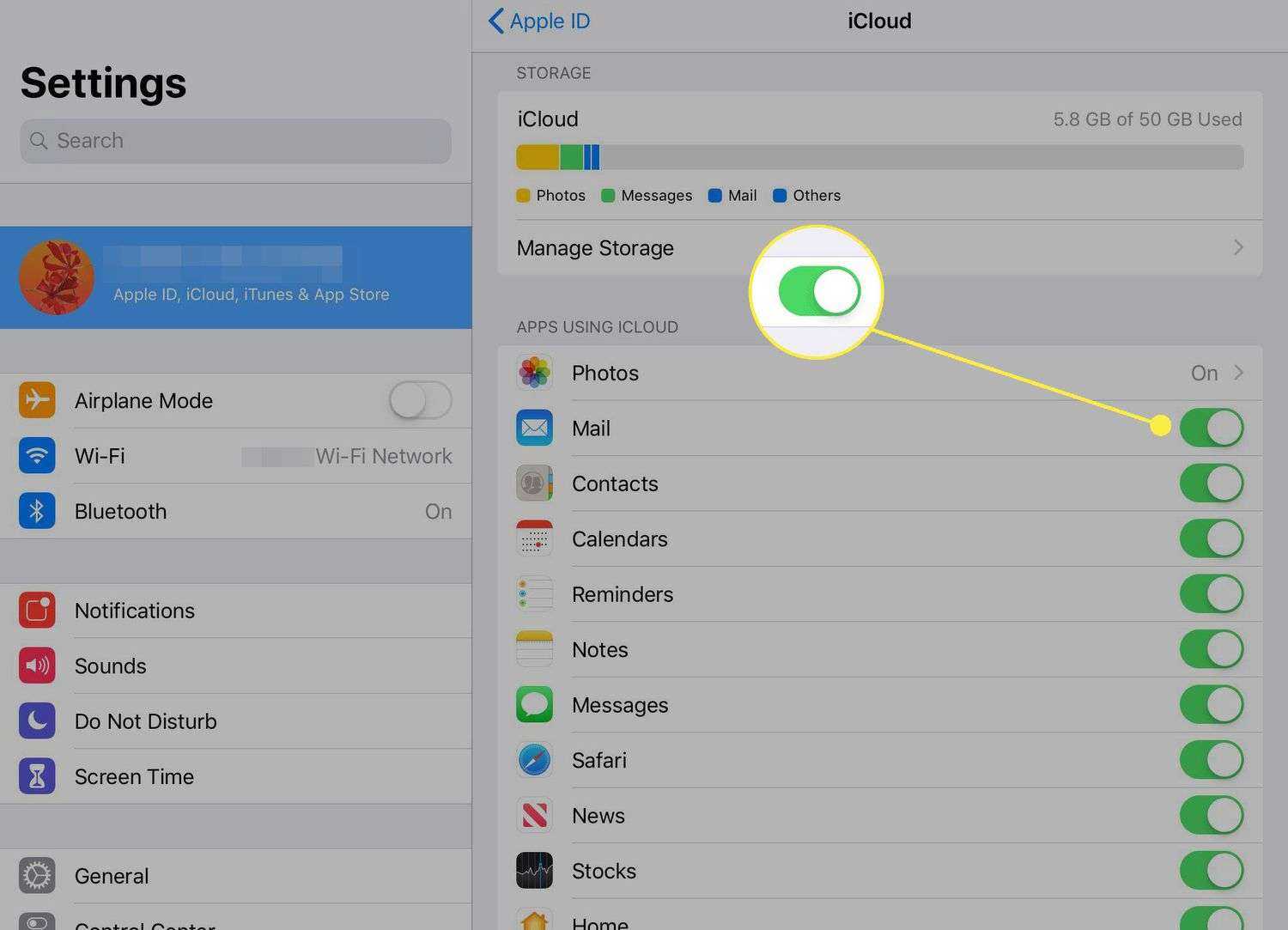Tap the Bluetooth settings icon
Screen dimensions: 1288x930
pyautogui.click(x=37, y=511)
